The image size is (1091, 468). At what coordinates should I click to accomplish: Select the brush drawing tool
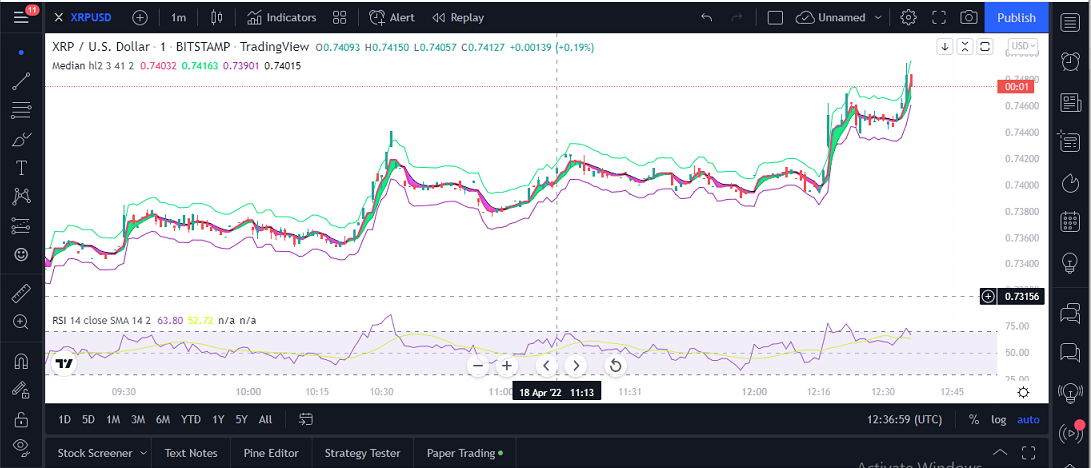(x=21, y=139)
